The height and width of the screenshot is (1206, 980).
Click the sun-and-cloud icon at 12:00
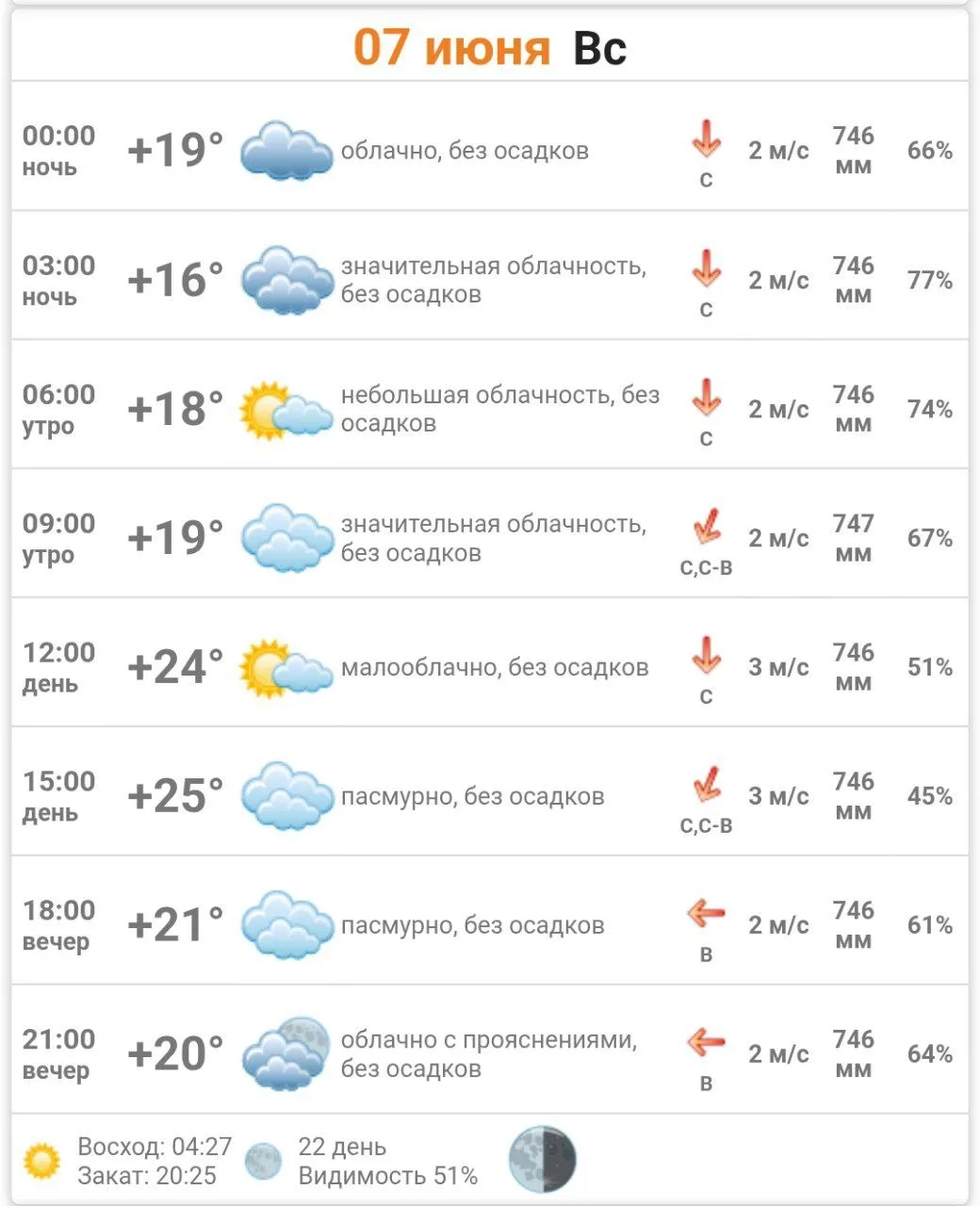pos(286,668)
